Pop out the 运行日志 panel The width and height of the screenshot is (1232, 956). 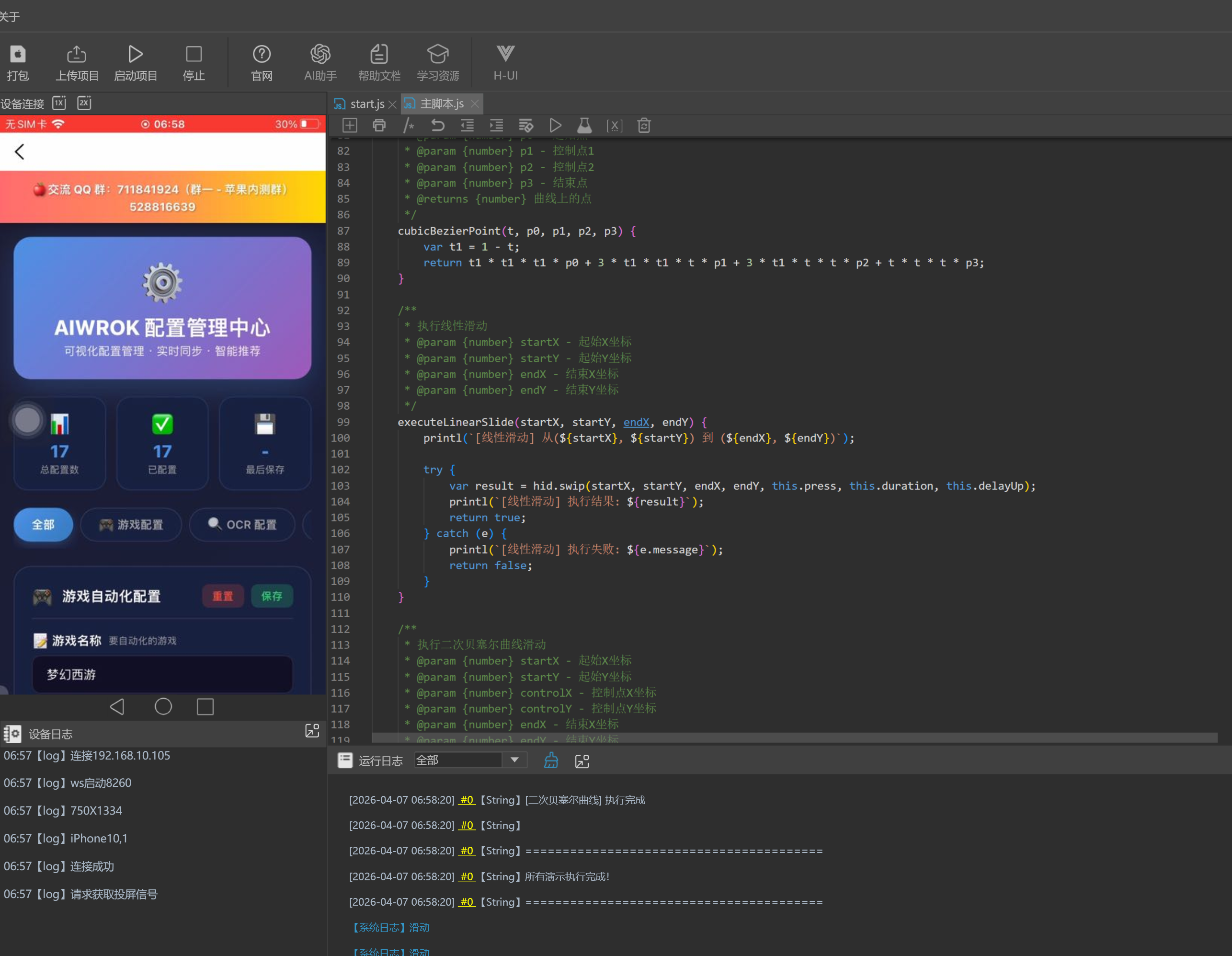(582, 761)
